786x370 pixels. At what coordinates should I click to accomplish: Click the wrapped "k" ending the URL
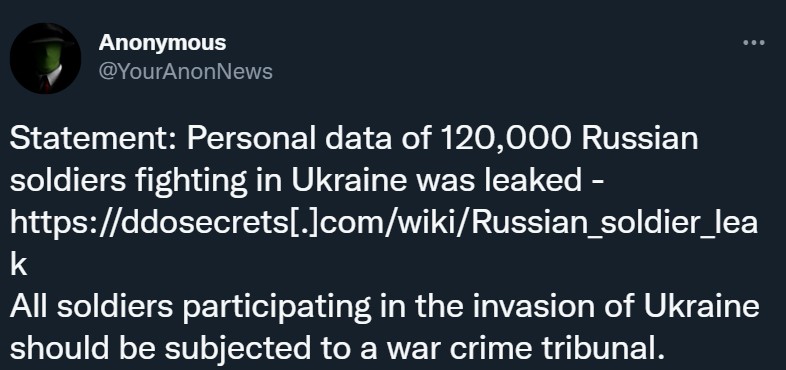(x=18, y=265)
